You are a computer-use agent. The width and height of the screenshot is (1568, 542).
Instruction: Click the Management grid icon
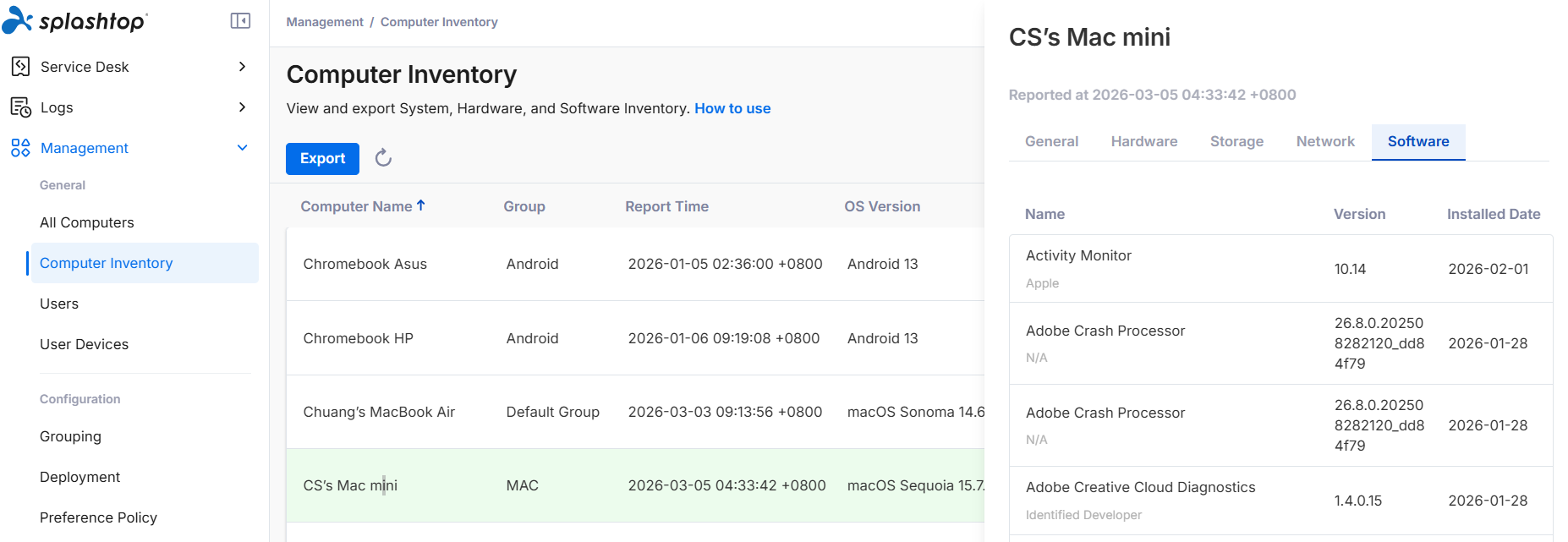(20, 148)
